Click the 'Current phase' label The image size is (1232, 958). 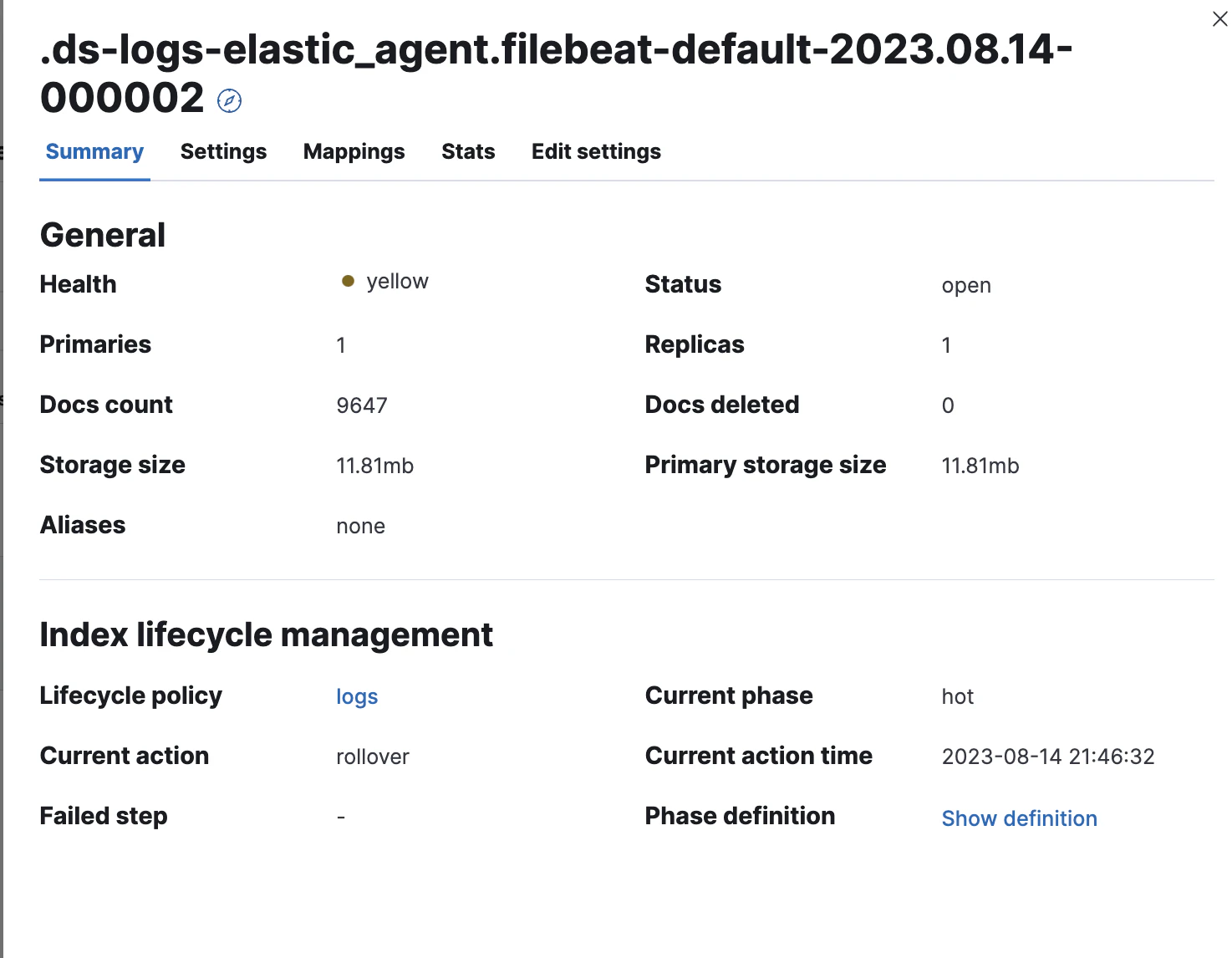point(729,696)
